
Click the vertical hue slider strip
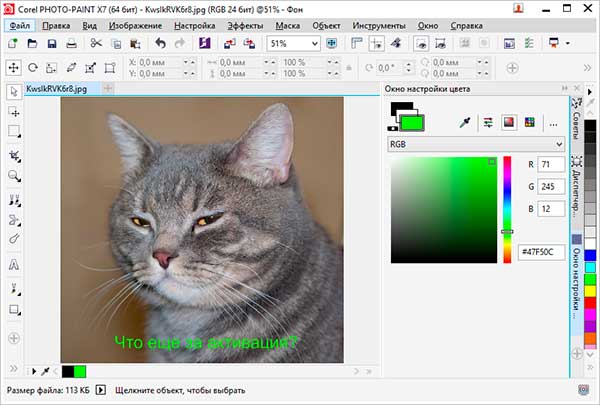tap(507, 207)
